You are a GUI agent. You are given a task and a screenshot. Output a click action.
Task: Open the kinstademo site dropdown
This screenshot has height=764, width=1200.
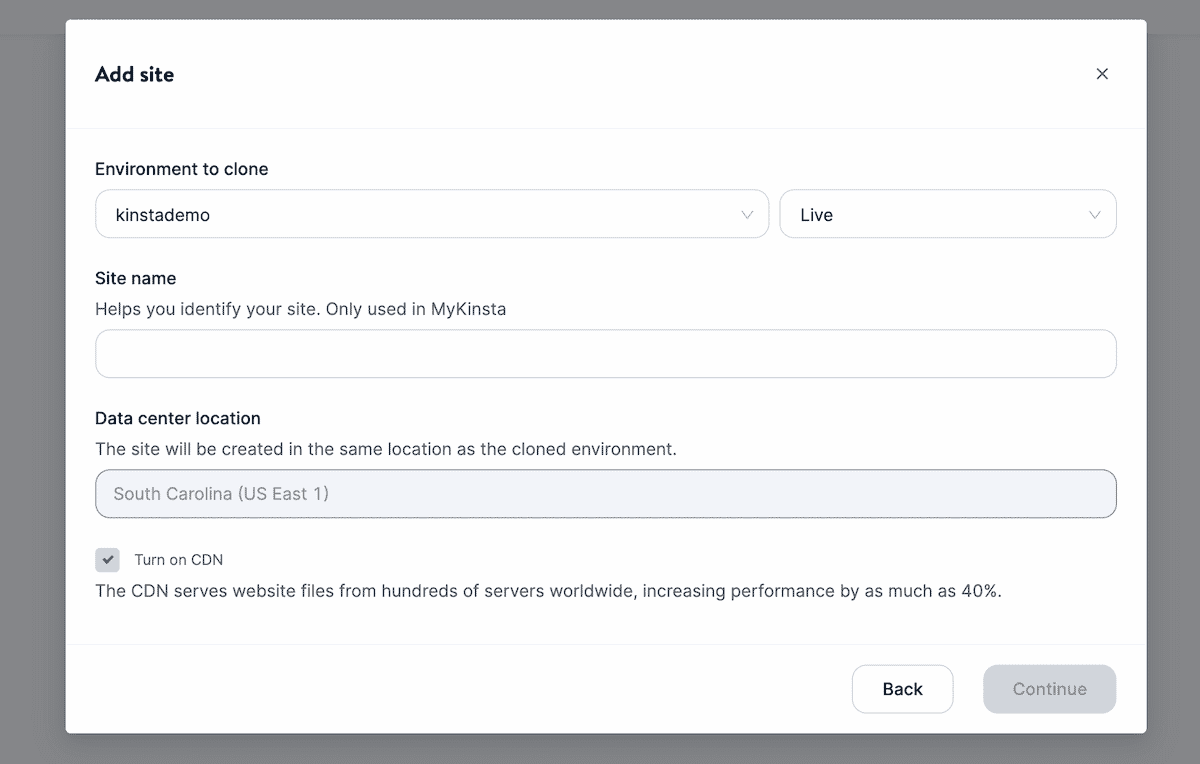click(x=431, y=214)
